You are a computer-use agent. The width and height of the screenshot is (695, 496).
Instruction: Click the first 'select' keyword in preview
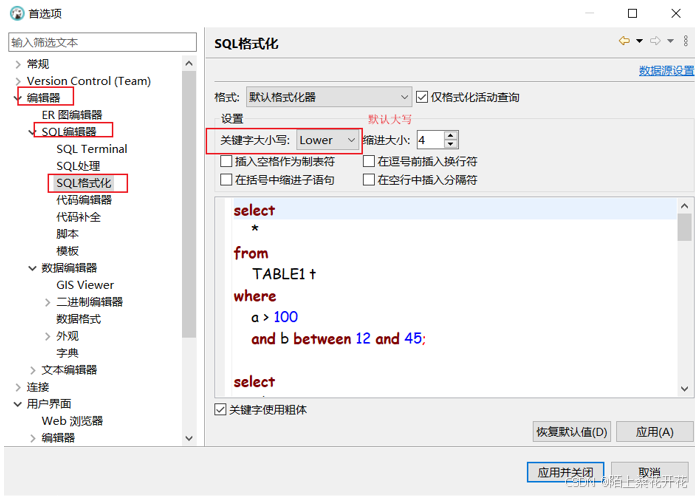pyautogui.click(x=254, y=210)
